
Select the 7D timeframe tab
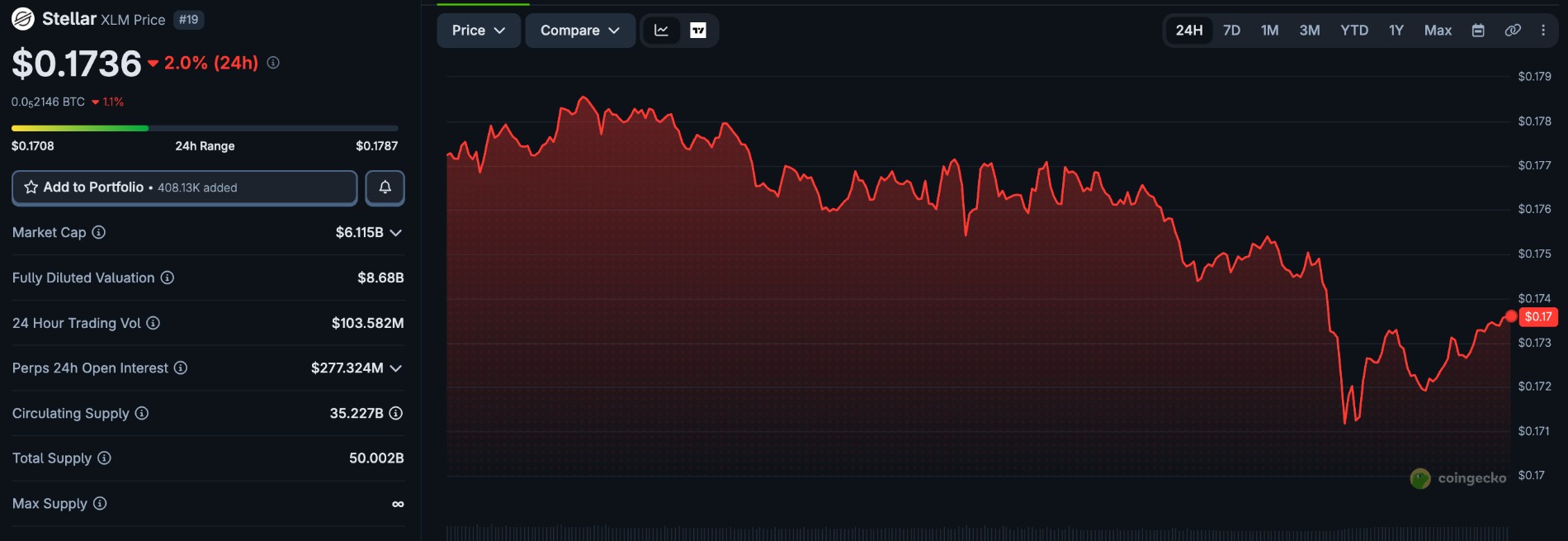[1232, 31]
